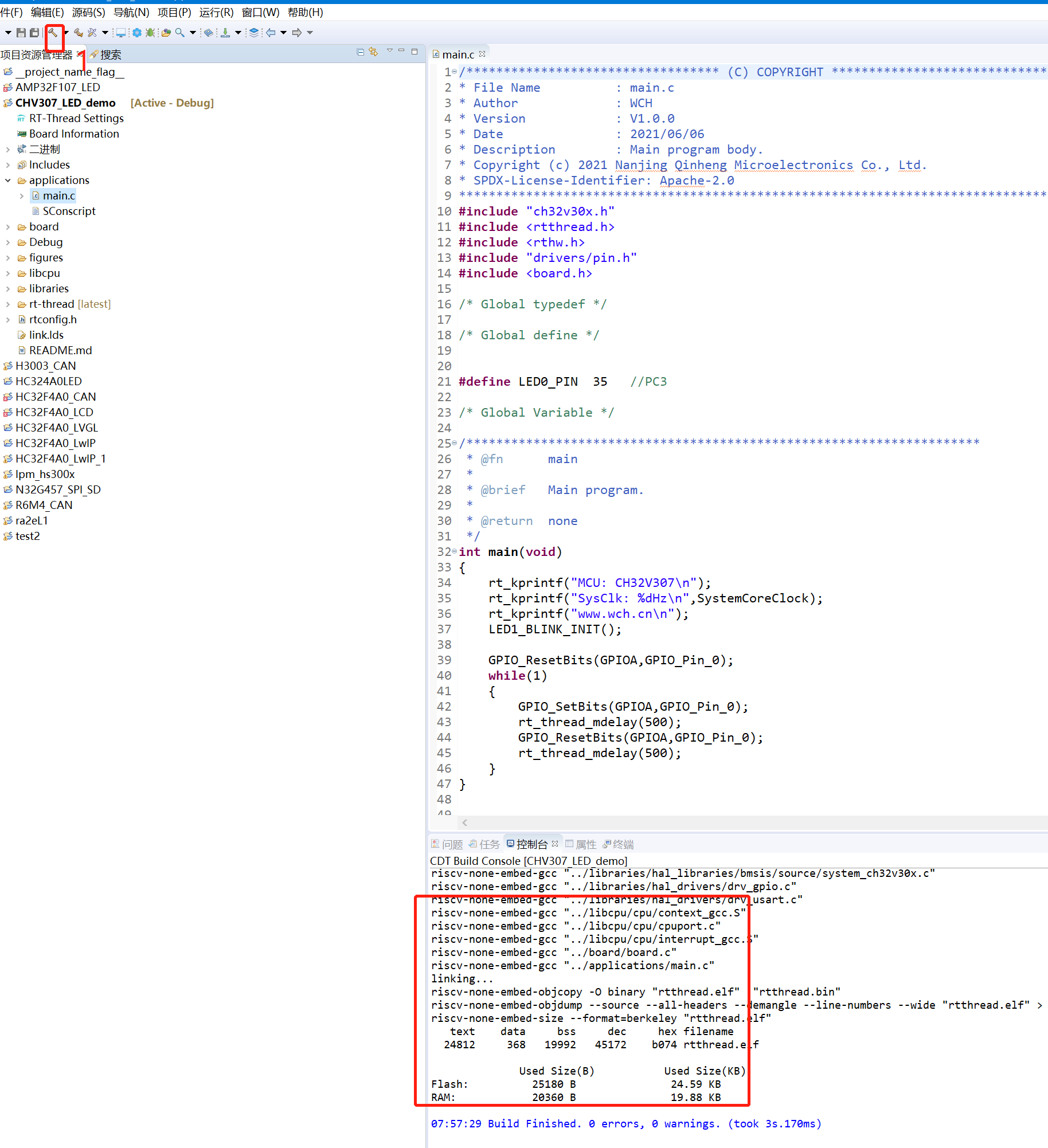Toggle link with editor in explorer
The width and height of the screenshot is (1048, 1148).
pyautogui.click(x=374, y=52)
